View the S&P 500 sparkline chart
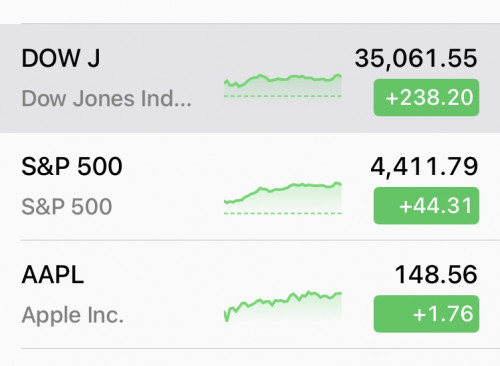This screenshot has height=366, width=500. point(283,198)
